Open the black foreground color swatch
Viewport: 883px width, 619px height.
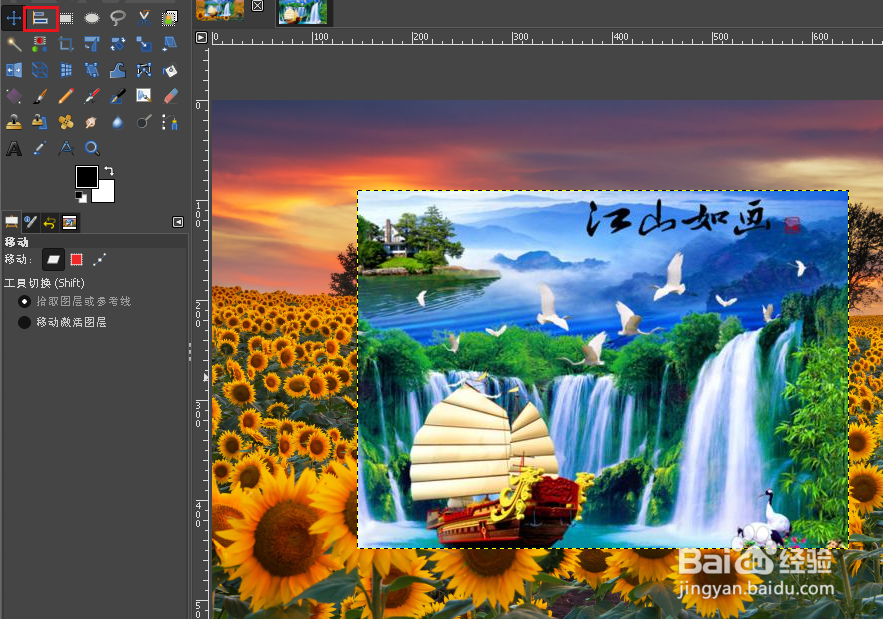[87, 178]
